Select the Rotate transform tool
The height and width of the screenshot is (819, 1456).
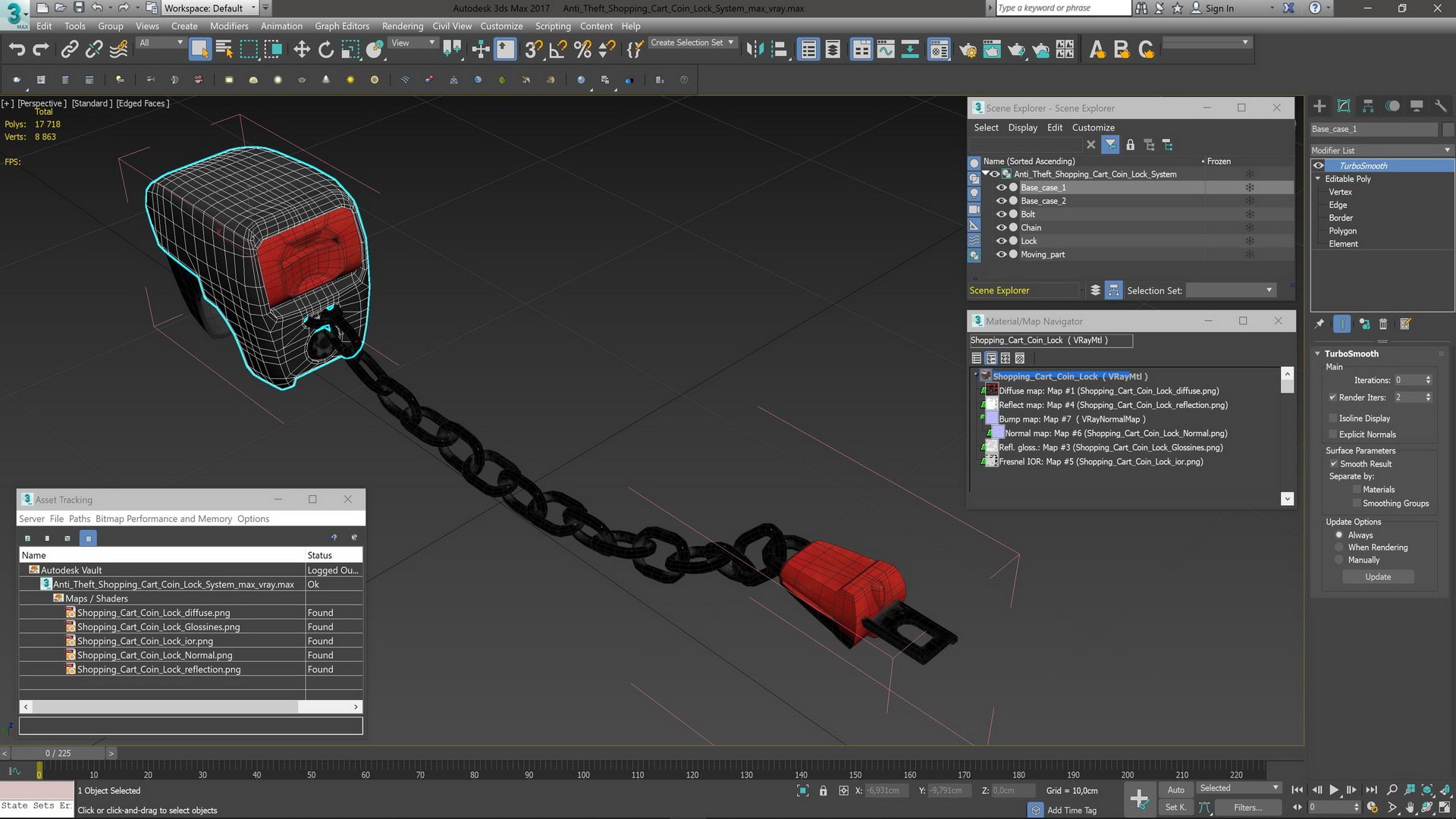click(x=326, y=50)
